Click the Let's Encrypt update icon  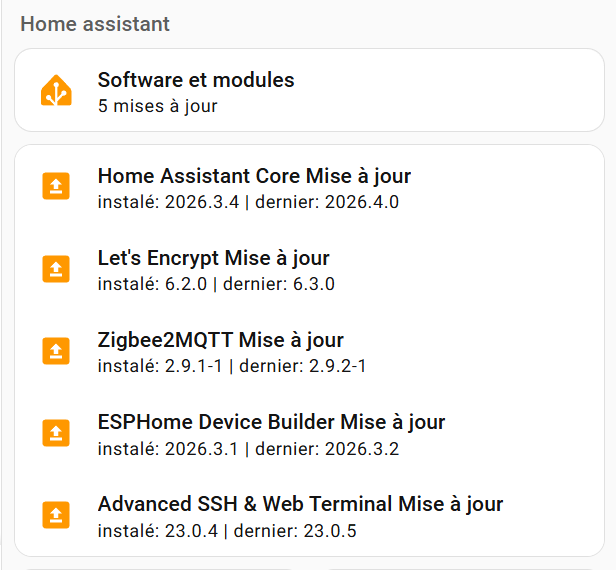(56, 269)
